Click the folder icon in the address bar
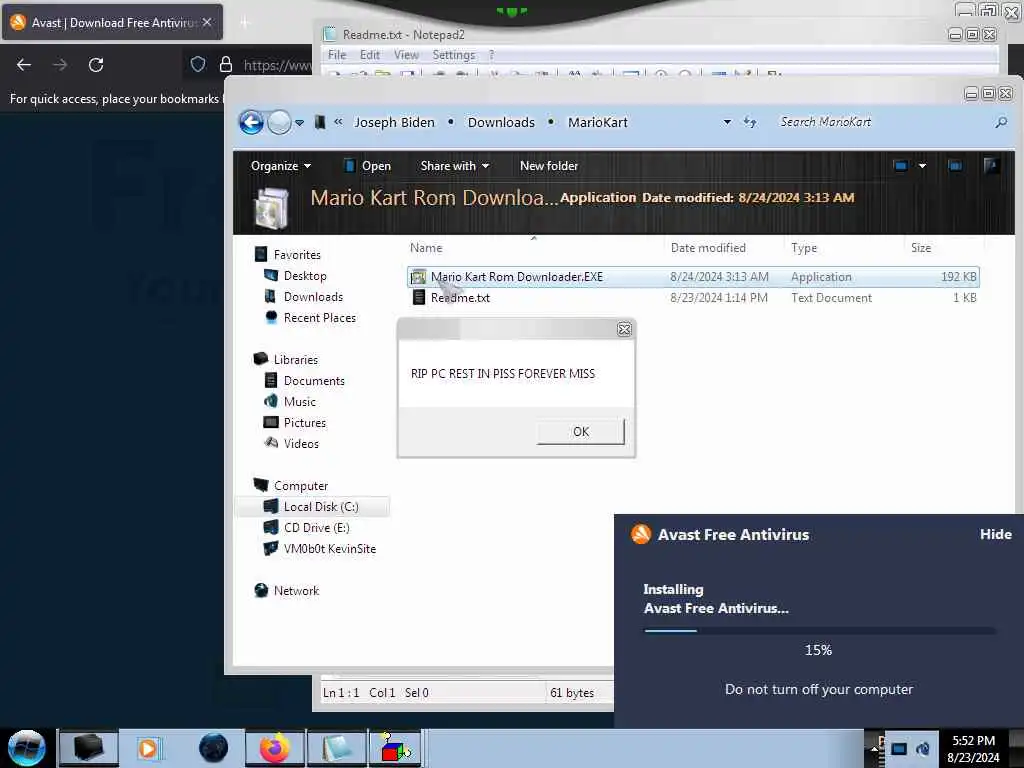 (x=320, y=122)
